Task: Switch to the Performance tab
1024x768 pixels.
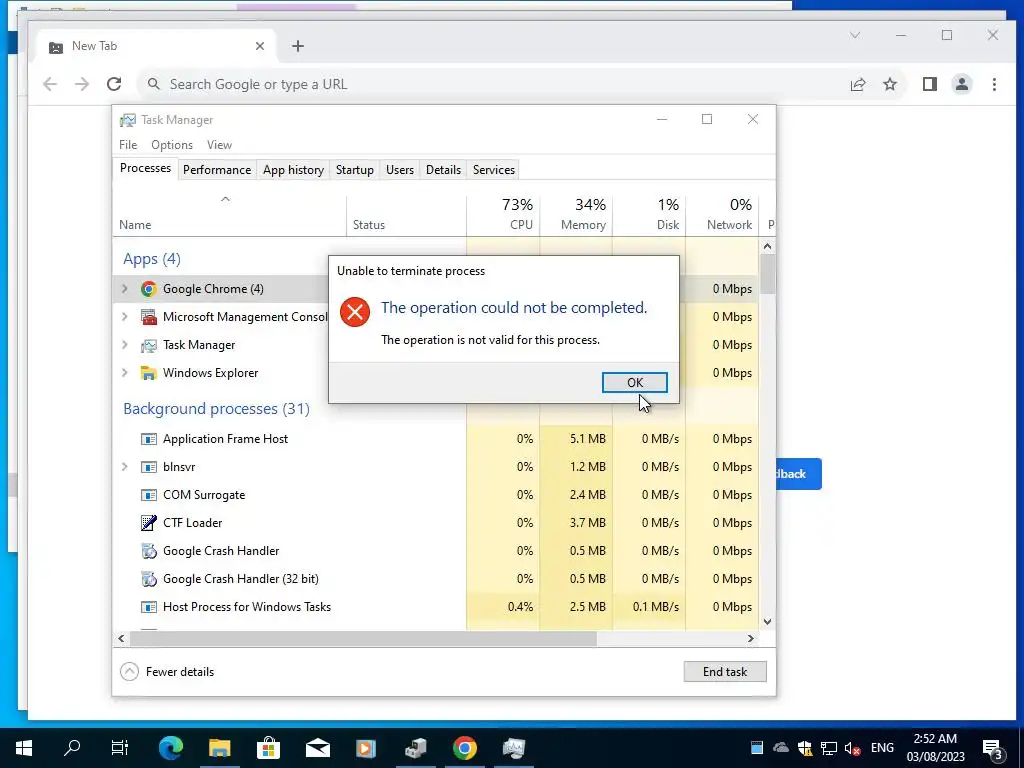Action: [217, 170]
